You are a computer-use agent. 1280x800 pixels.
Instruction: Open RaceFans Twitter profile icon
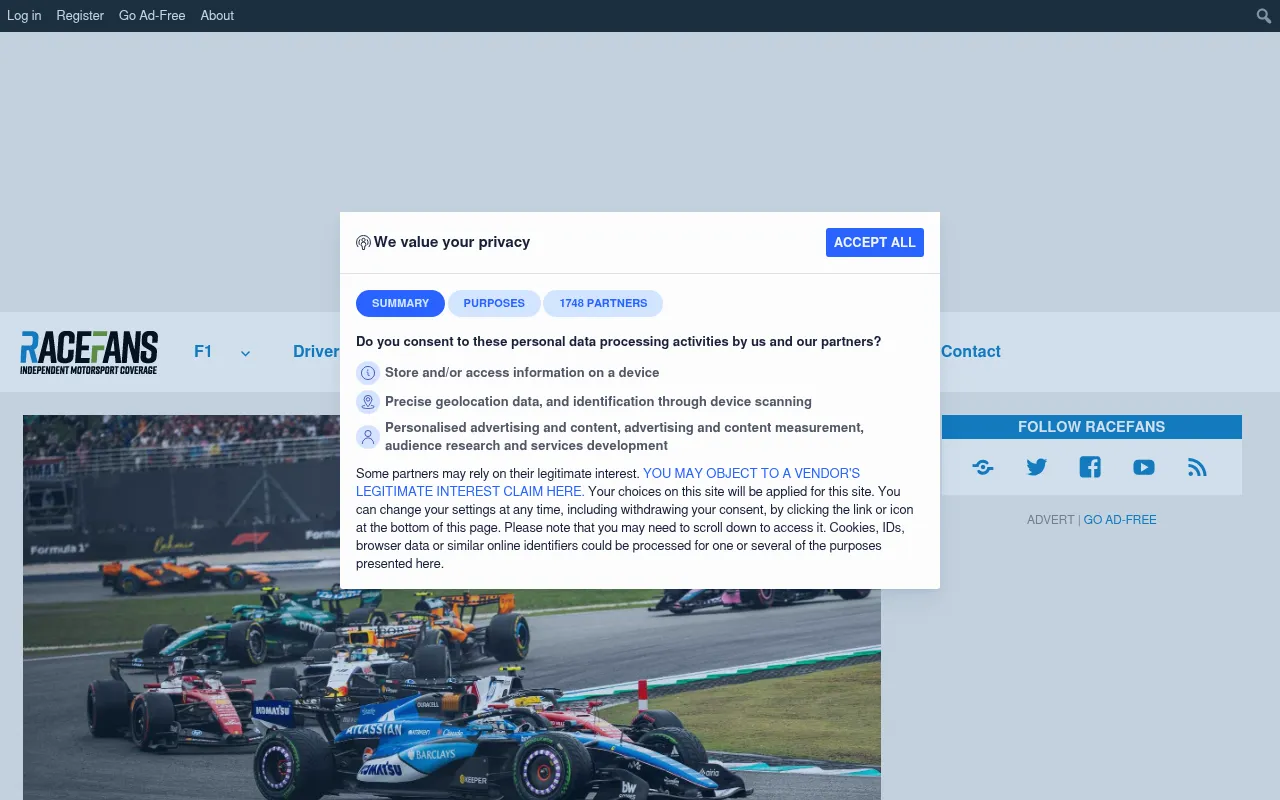pyautogui.click(x=1036, y=467)
